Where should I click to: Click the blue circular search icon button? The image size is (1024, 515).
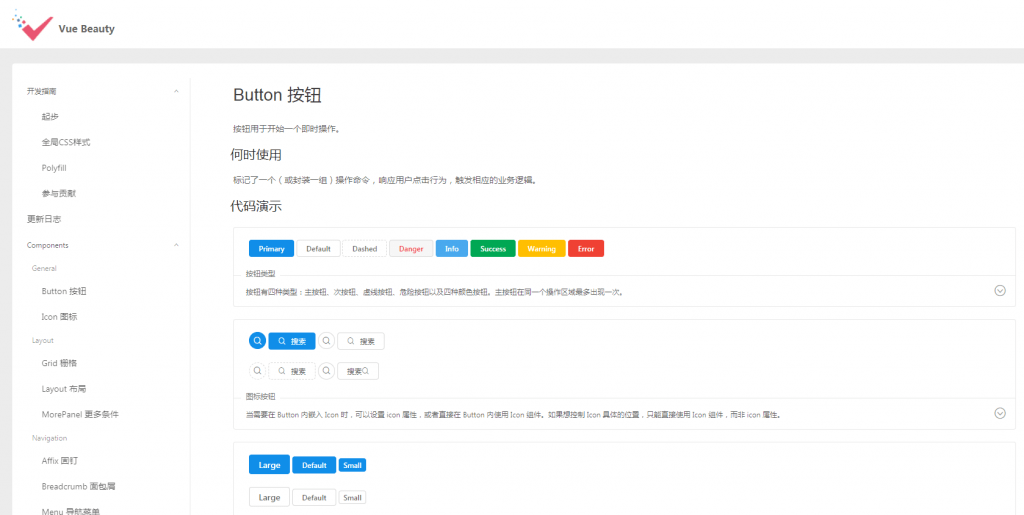coord(257,341)
